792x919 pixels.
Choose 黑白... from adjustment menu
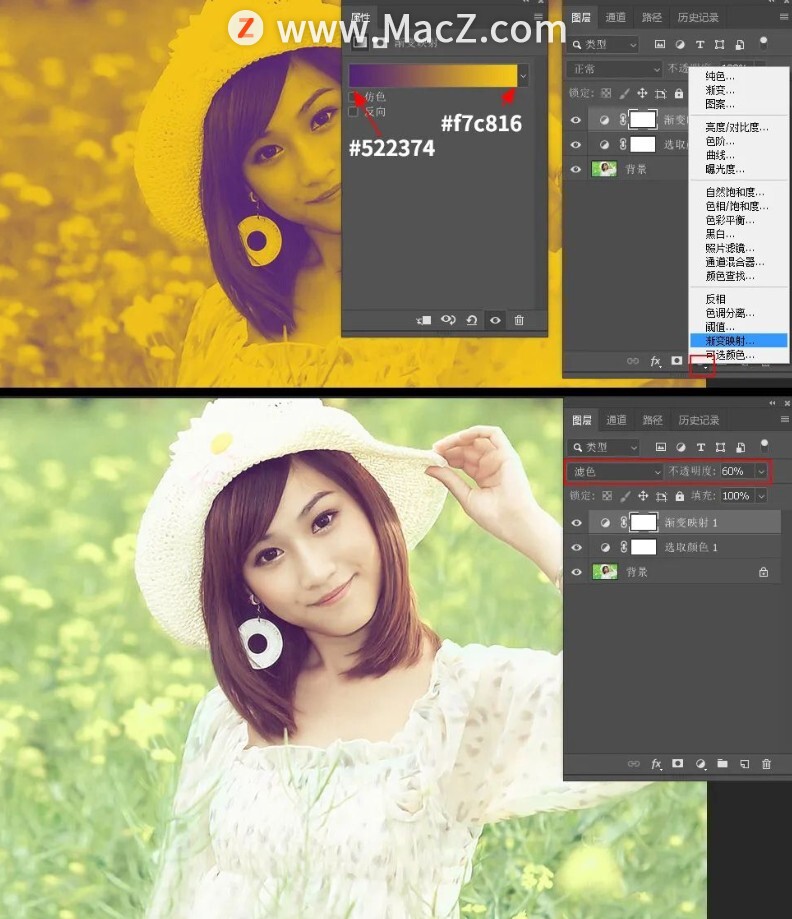[739, 234]
